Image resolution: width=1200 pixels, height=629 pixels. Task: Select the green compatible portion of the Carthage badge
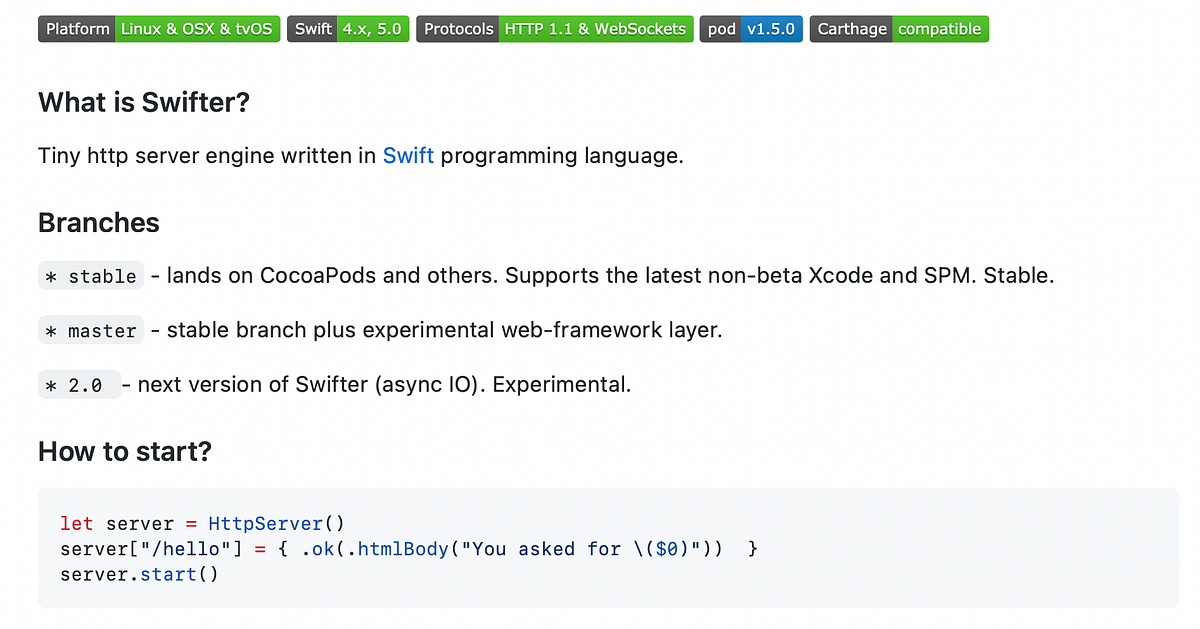point(940,29)
